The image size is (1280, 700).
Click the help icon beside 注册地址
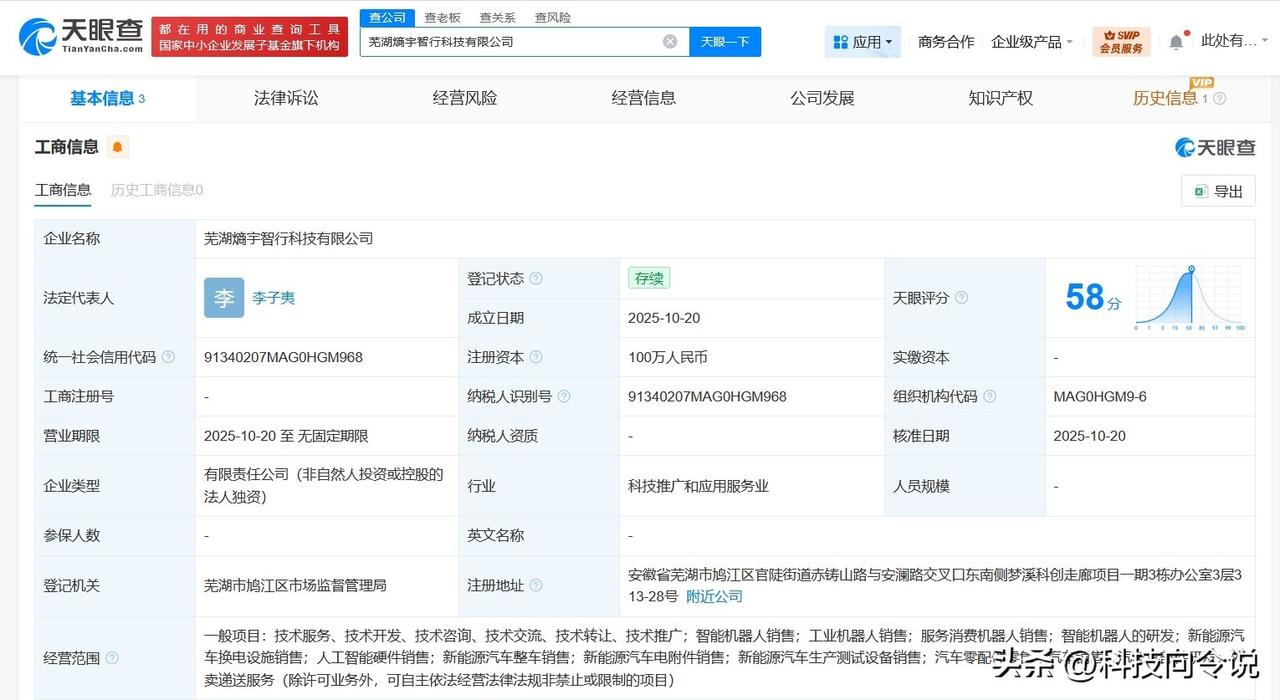(x=537, y=586)
